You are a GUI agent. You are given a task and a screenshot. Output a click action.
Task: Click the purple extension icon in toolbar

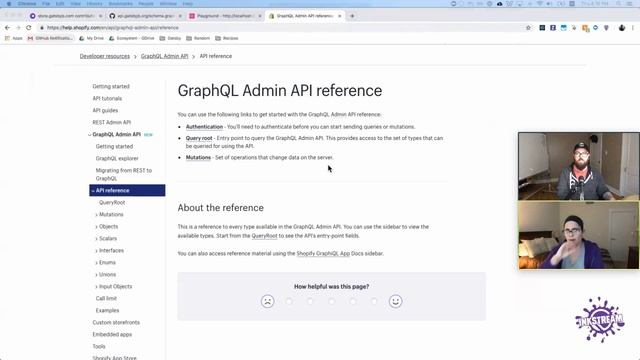553,28
